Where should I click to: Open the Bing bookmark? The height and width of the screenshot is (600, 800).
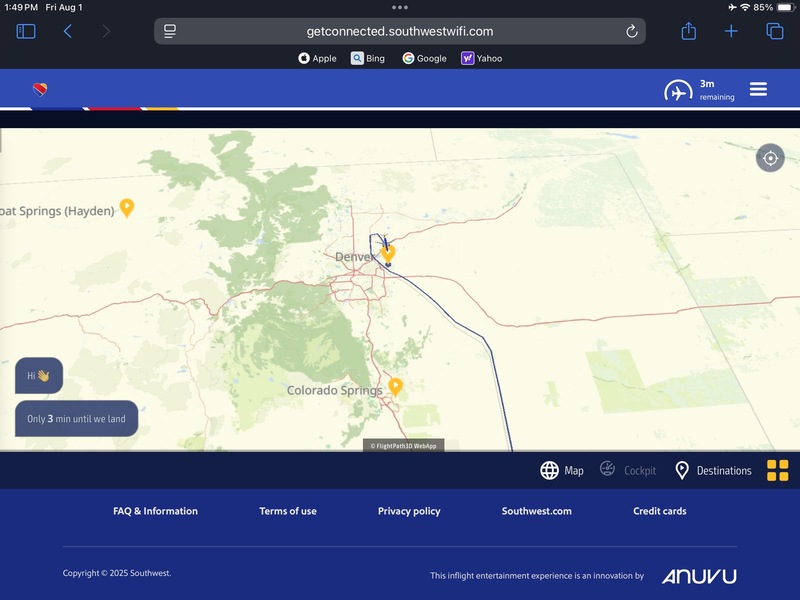[368, 58]
